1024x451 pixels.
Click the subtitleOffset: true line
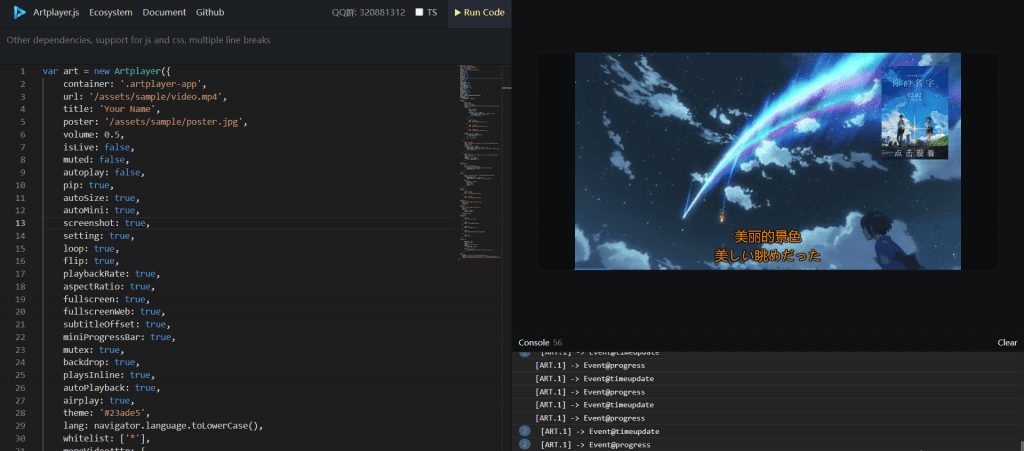click(x=117, y=324)
